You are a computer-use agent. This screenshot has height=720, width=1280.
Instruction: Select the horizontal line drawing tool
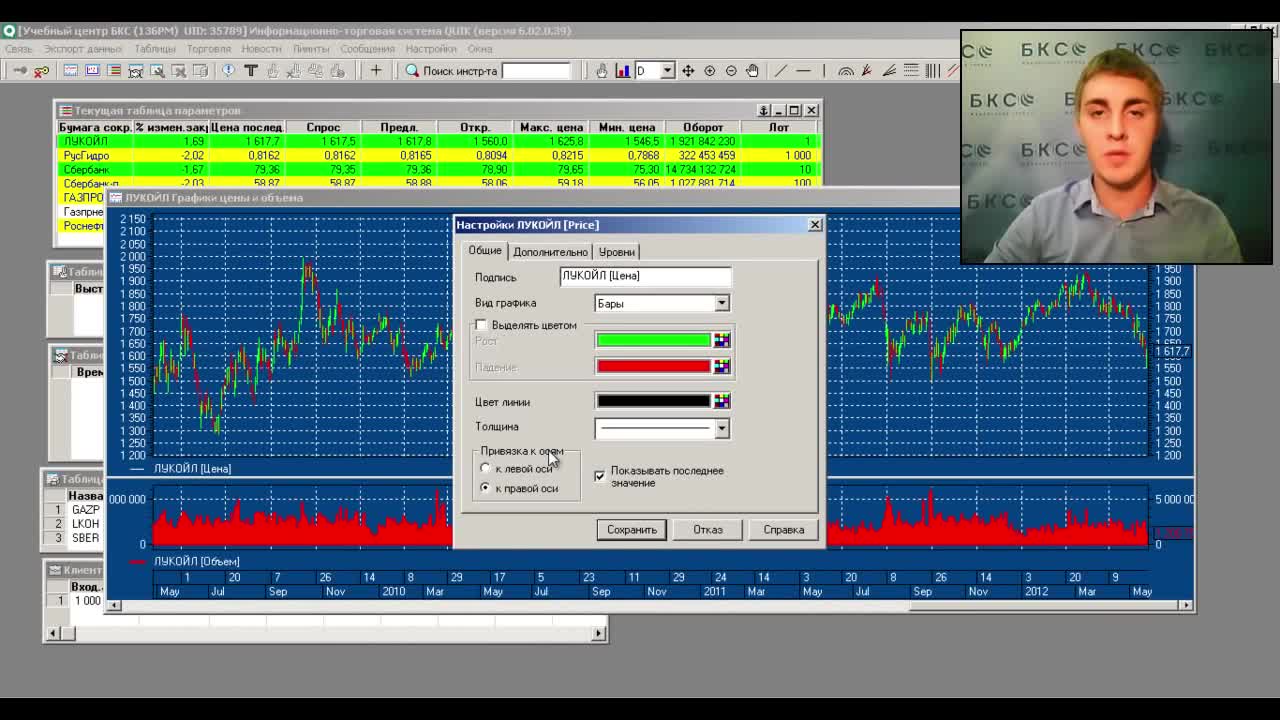click(803, 71)
